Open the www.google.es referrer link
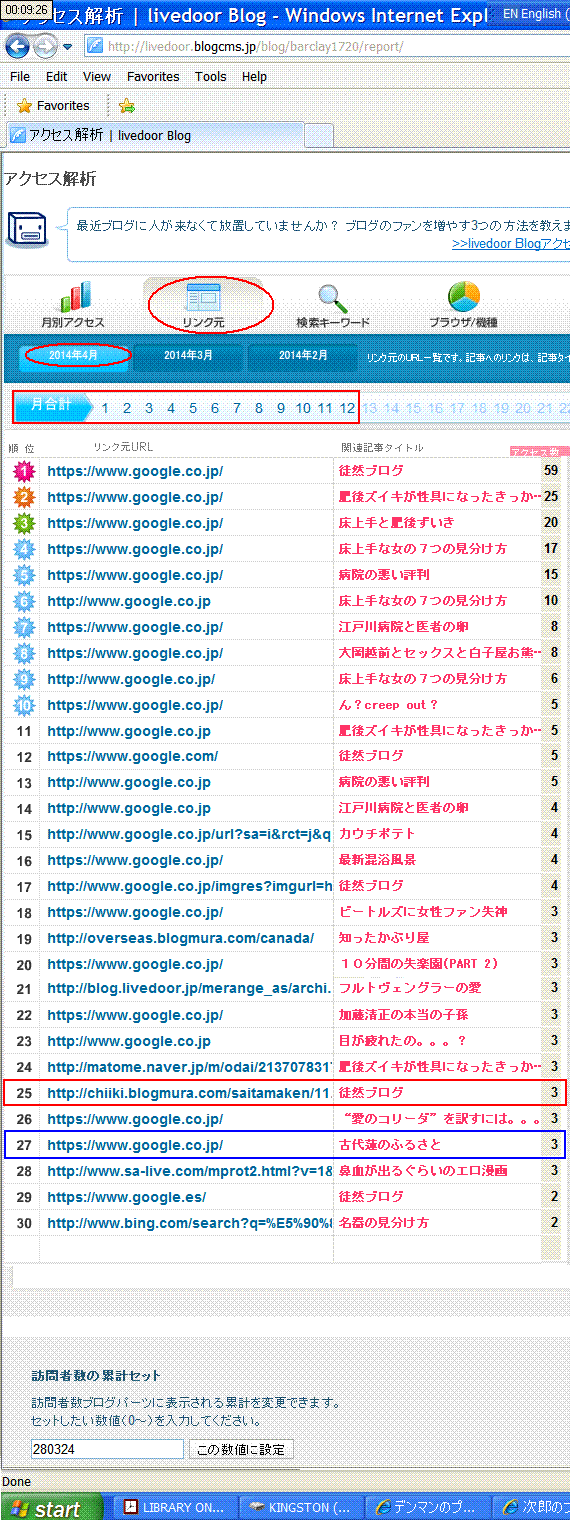The height and width of the screenshot is (1520, 570). click(127, 1197)
